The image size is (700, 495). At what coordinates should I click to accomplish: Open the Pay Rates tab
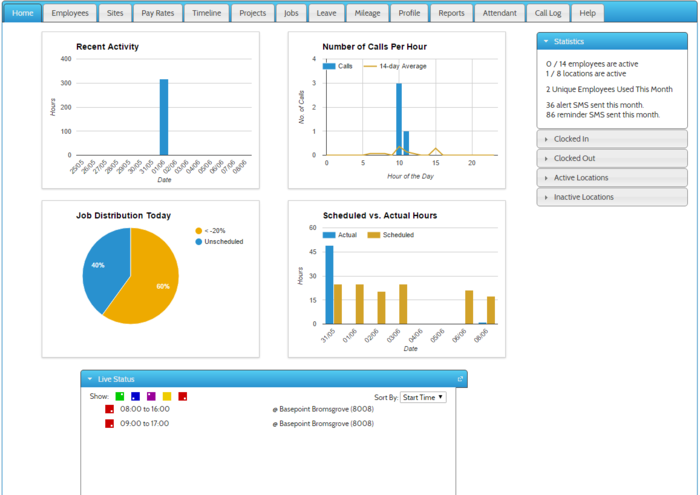[157, 13]
